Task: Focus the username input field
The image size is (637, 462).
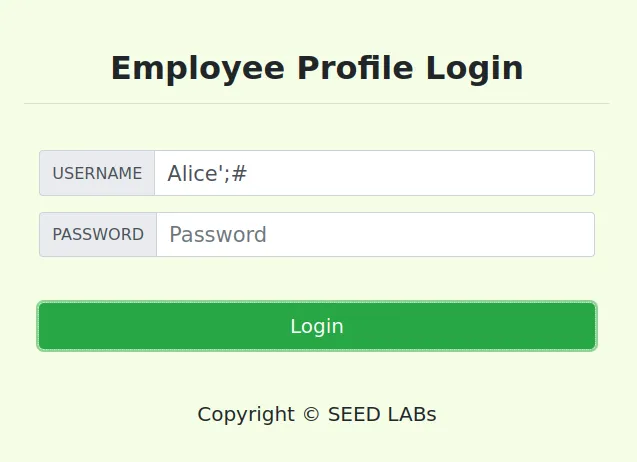Action: pos(374,173)
